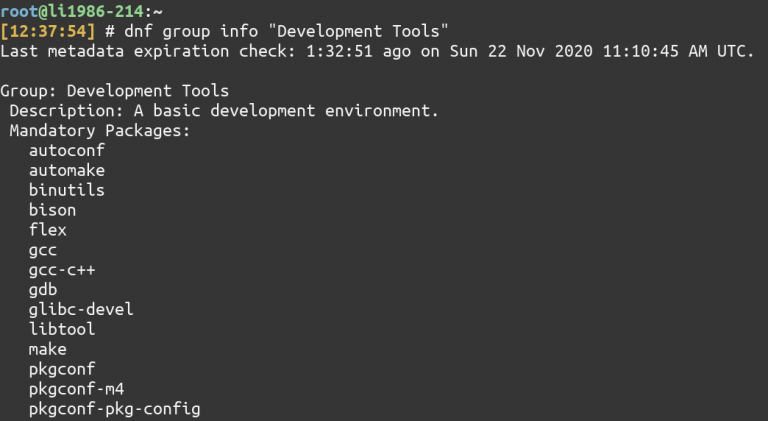The height and width of the screenshot is (421, 768).
Task: Click the root@li1986-214 prompt hostname
Action: [x=72, y=11]
